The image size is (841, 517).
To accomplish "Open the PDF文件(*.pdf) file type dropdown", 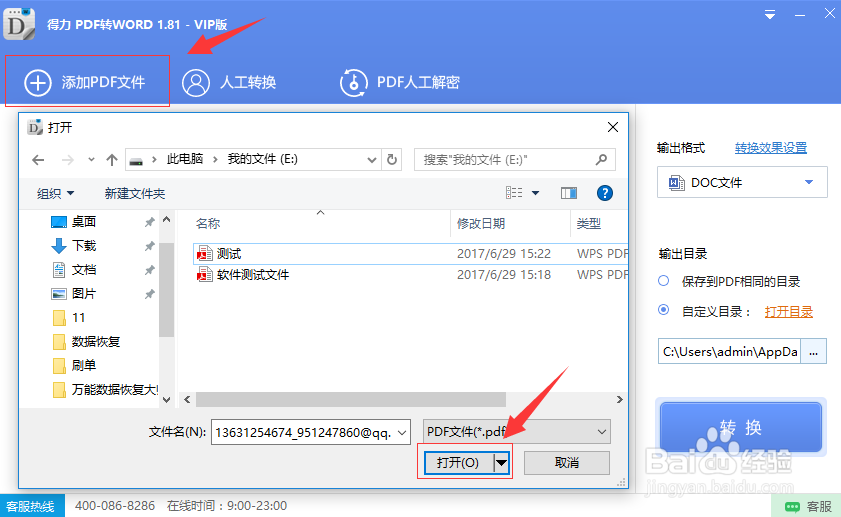I will point(517,432).
